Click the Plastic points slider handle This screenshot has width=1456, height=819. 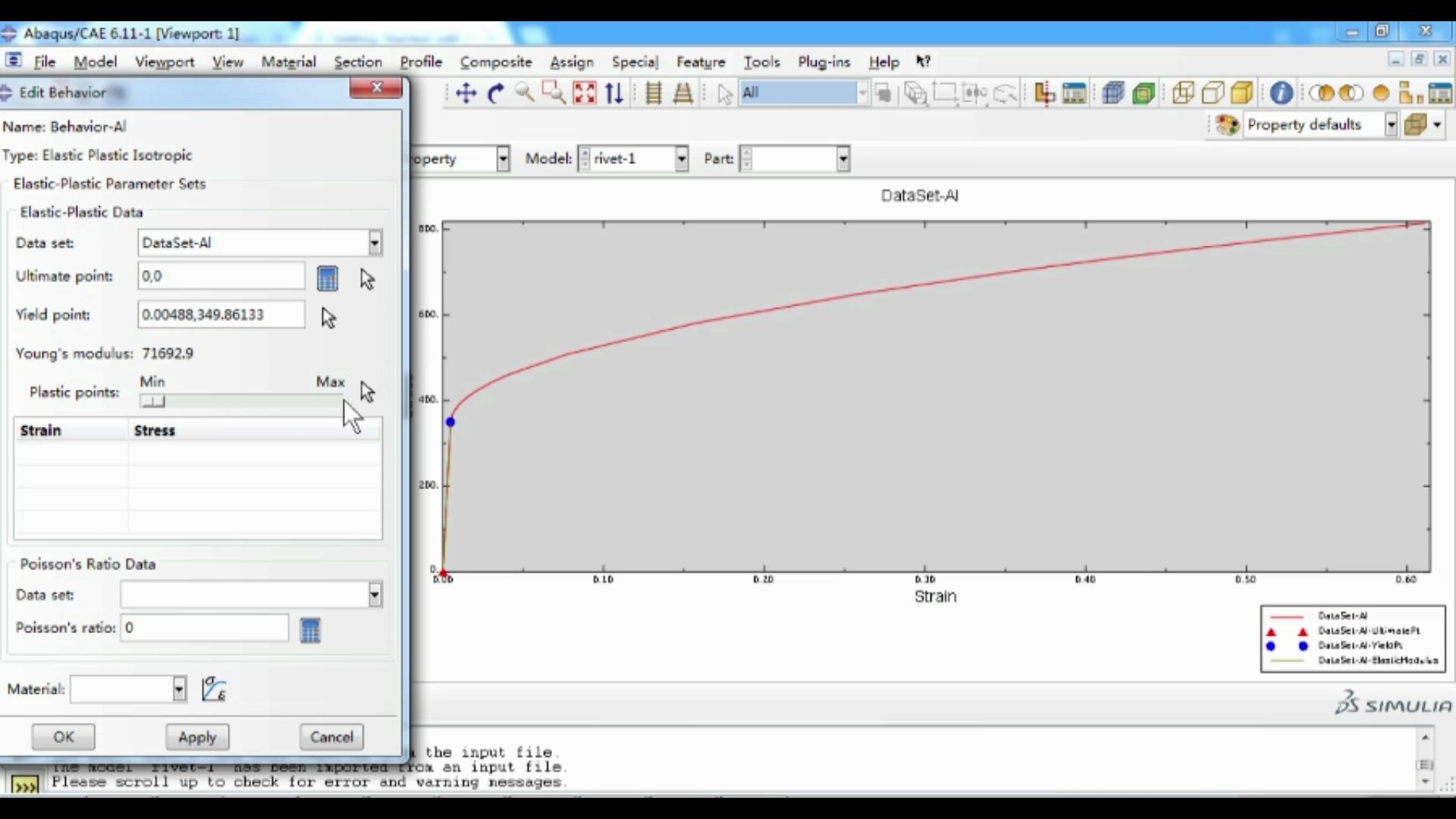click(152, 401)
